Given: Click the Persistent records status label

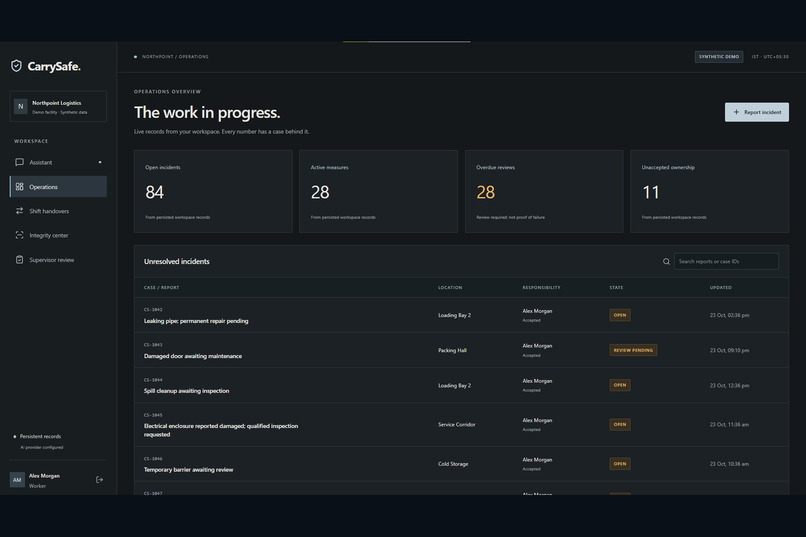Looking at the screenshot, I should click(40, 436).
